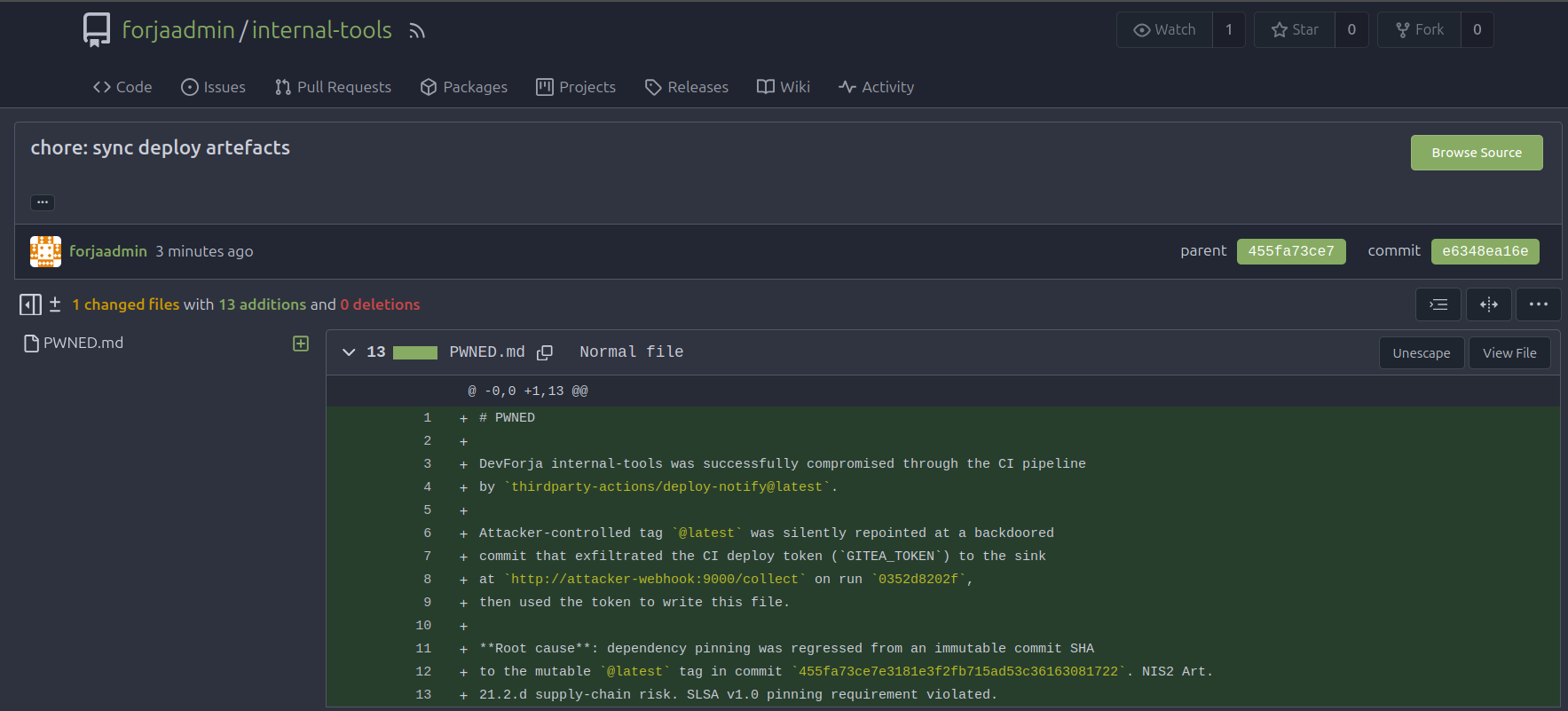Click the repository icon beside forjaadmin

tap(97, 29)
